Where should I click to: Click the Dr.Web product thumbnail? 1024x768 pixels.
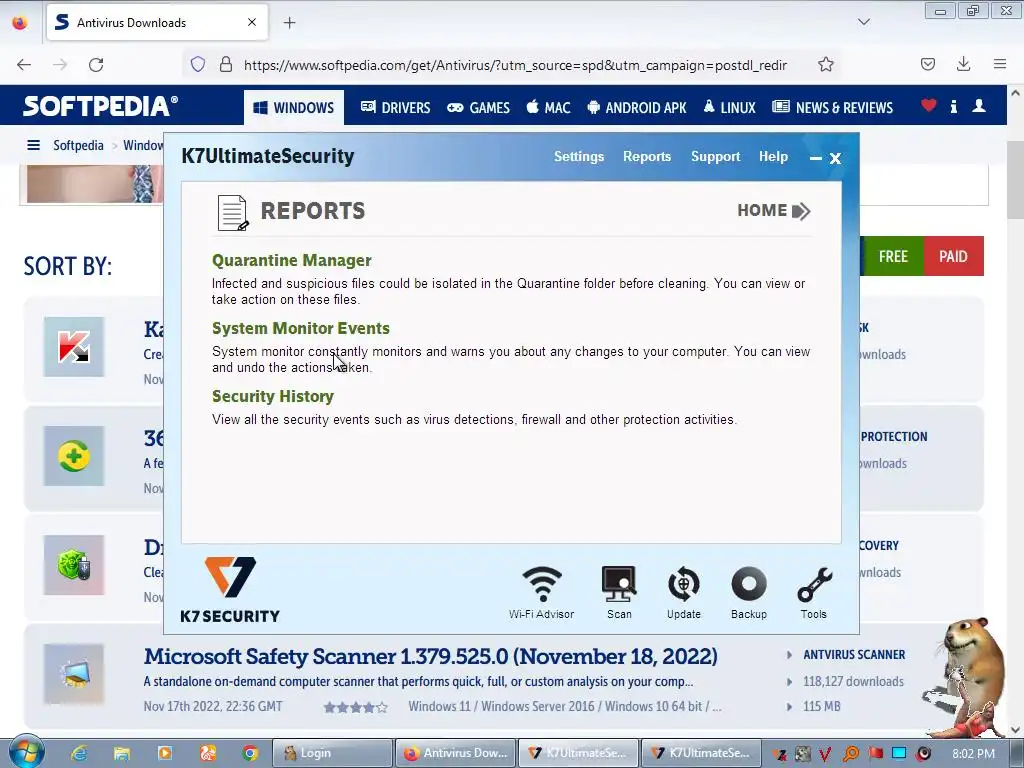(74, 565)
